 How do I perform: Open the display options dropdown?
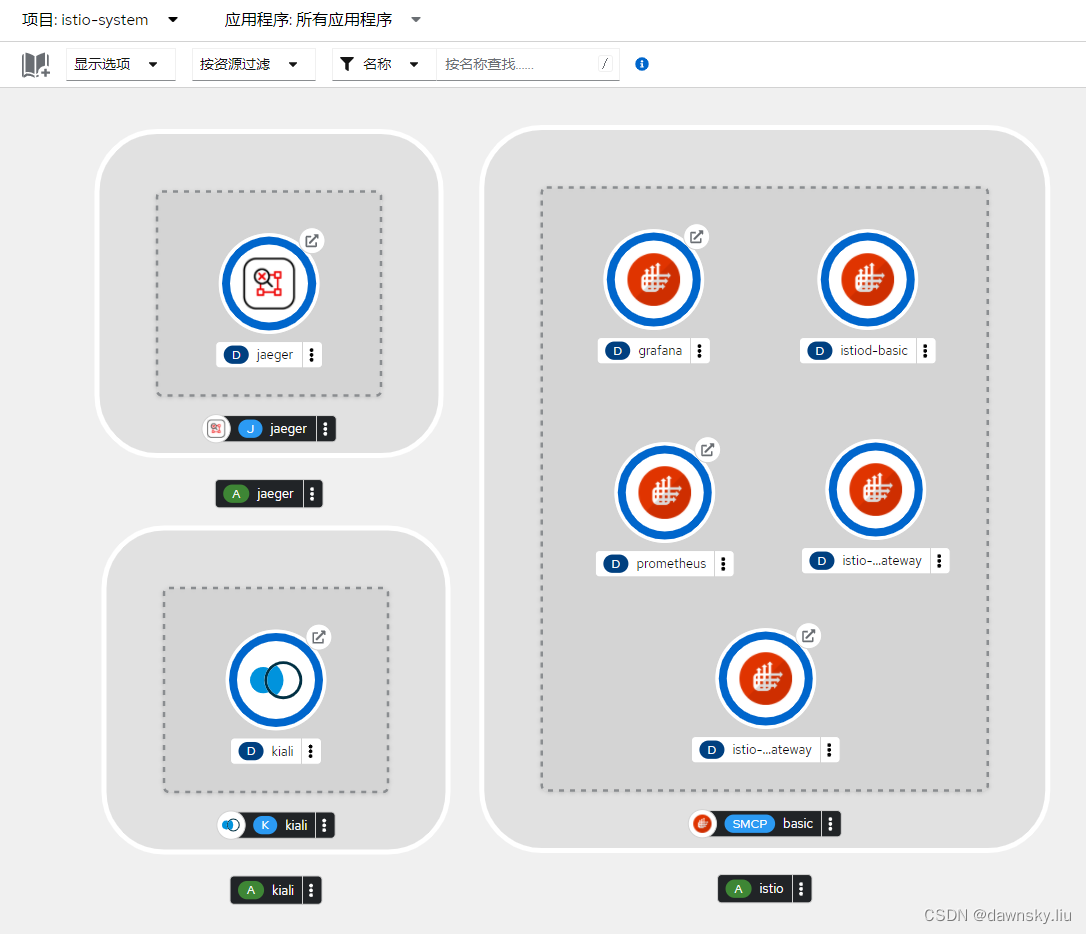tap(121, 64)
